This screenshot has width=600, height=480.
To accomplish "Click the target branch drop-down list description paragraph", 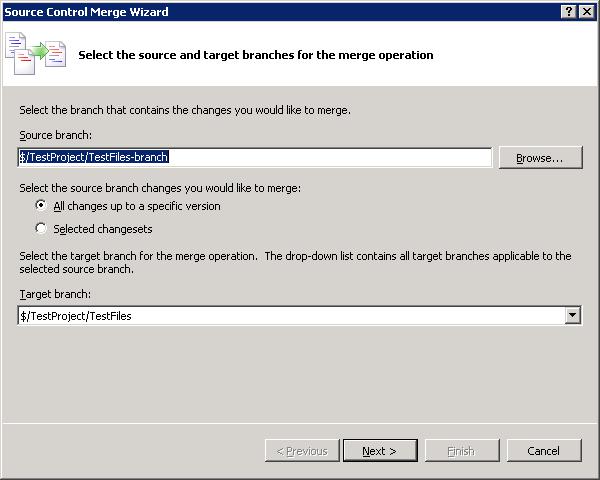I will [x=295, y=262].
